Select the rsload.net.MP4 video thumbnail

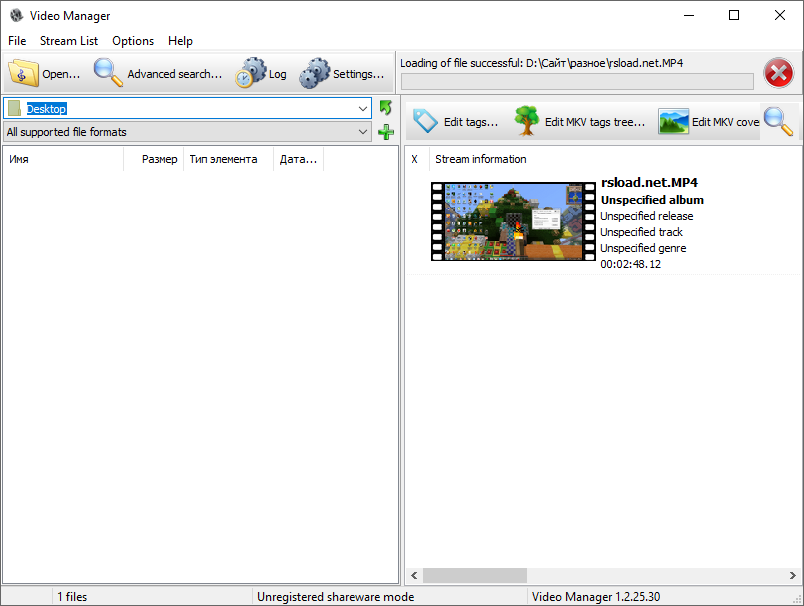pos(512,221)
